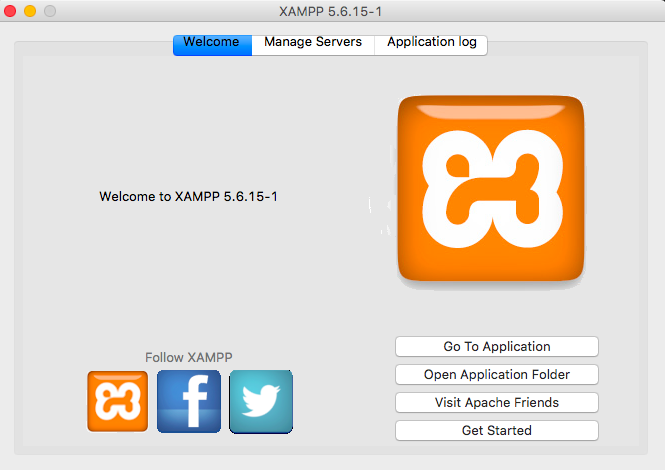Click the Visit Apache Friends button
Viewport: 665px width, 470px height.
tap(497, 403)
